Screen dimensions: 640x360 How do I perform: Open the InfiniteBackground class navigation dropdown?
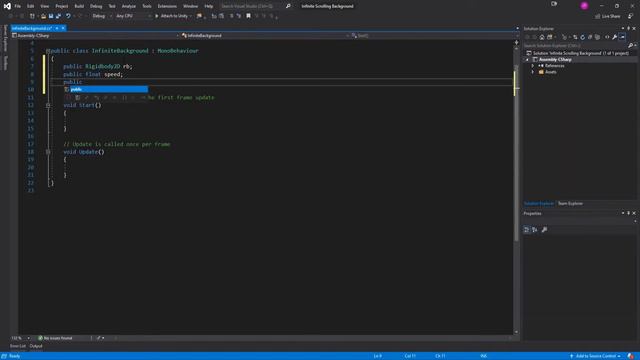(x=265, y=36)
